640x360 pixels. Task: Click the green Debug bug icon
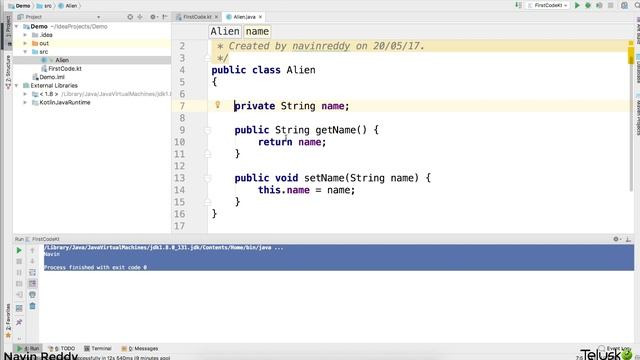tap(588, 5)
